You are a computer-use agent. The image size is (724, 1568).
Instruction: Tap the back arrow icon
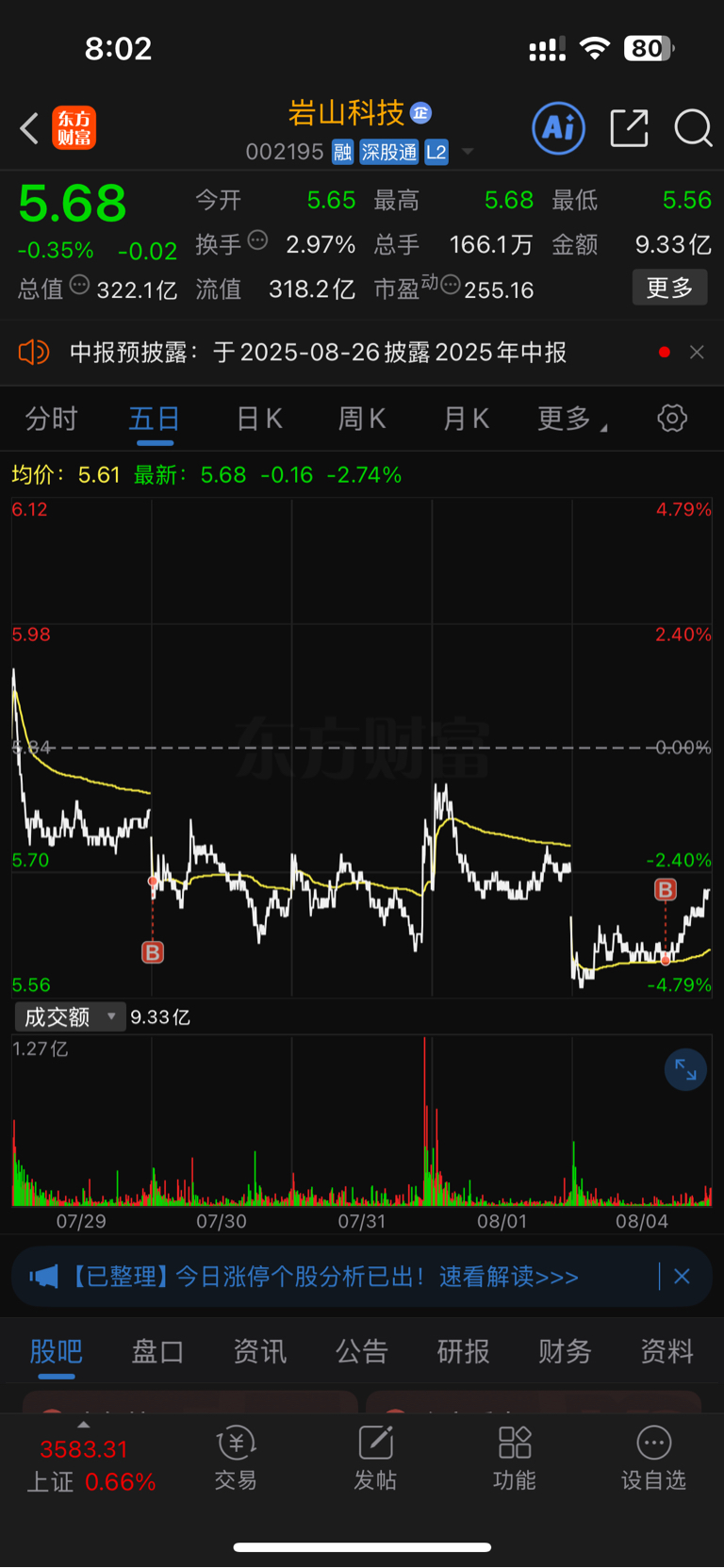pos(29,128)
